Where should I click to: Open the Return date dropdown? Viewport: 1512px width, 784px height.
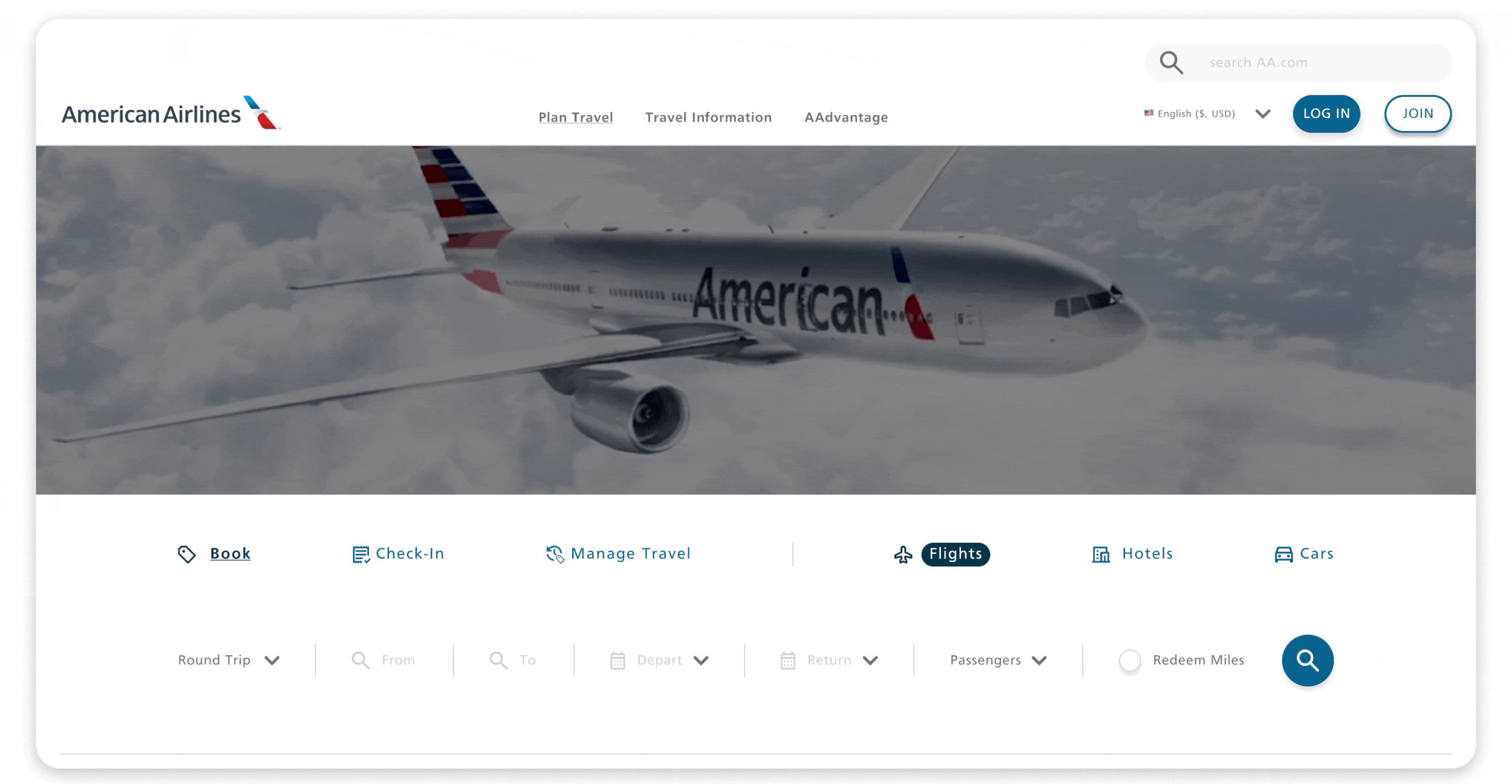click(829, 660)
